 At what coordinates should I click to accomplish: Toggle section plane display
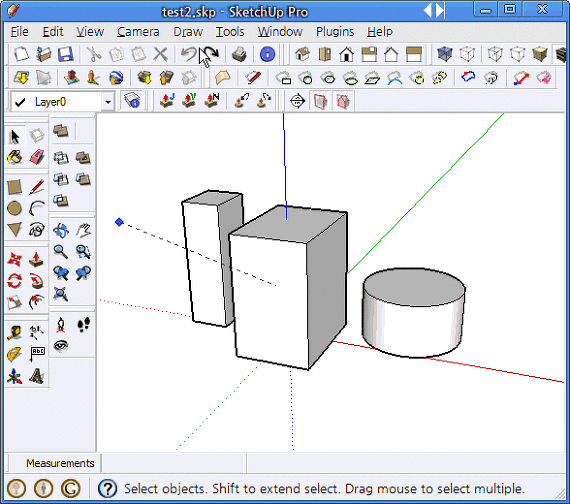point(320,101)
